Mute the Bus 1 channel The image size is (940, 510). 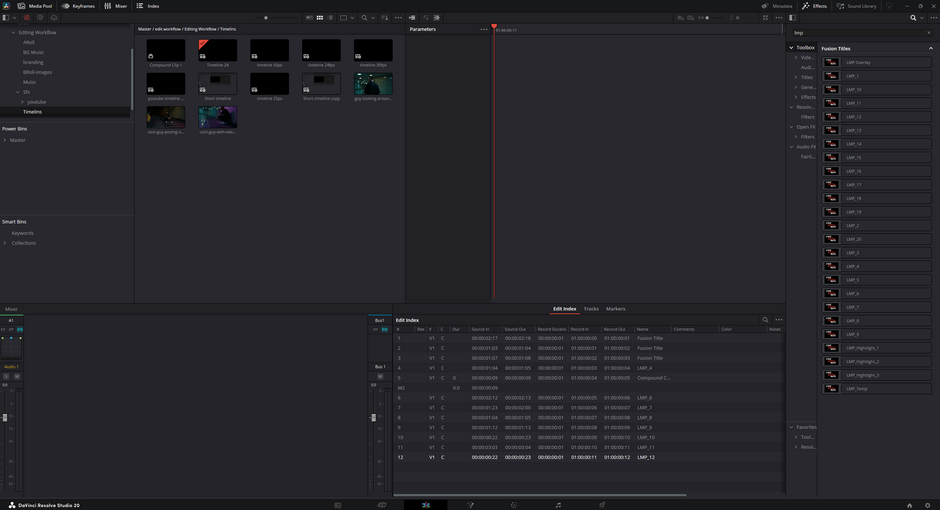click(380, 376)
